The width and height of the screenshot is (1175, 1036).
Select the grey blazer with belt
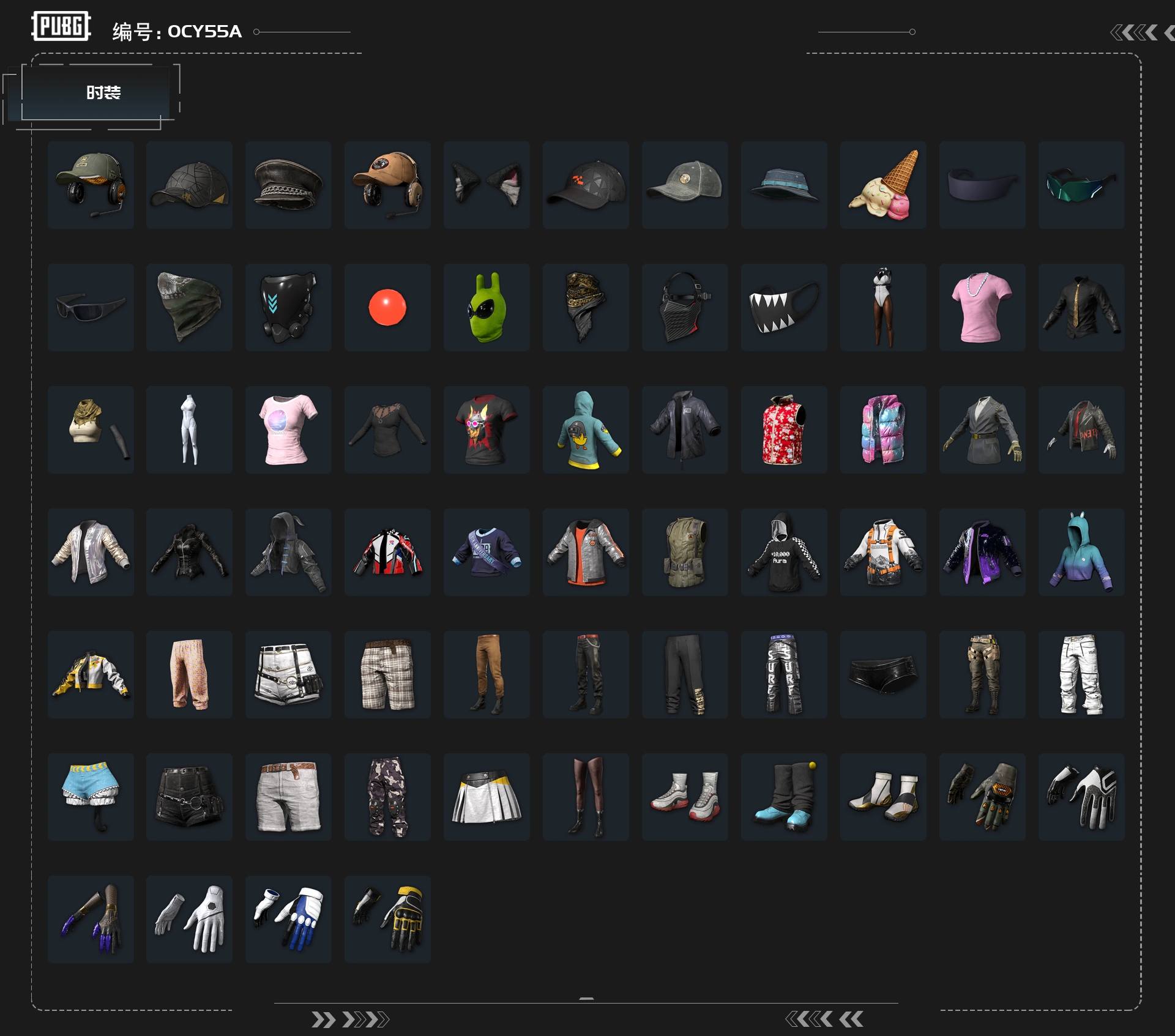click(982, 430)
